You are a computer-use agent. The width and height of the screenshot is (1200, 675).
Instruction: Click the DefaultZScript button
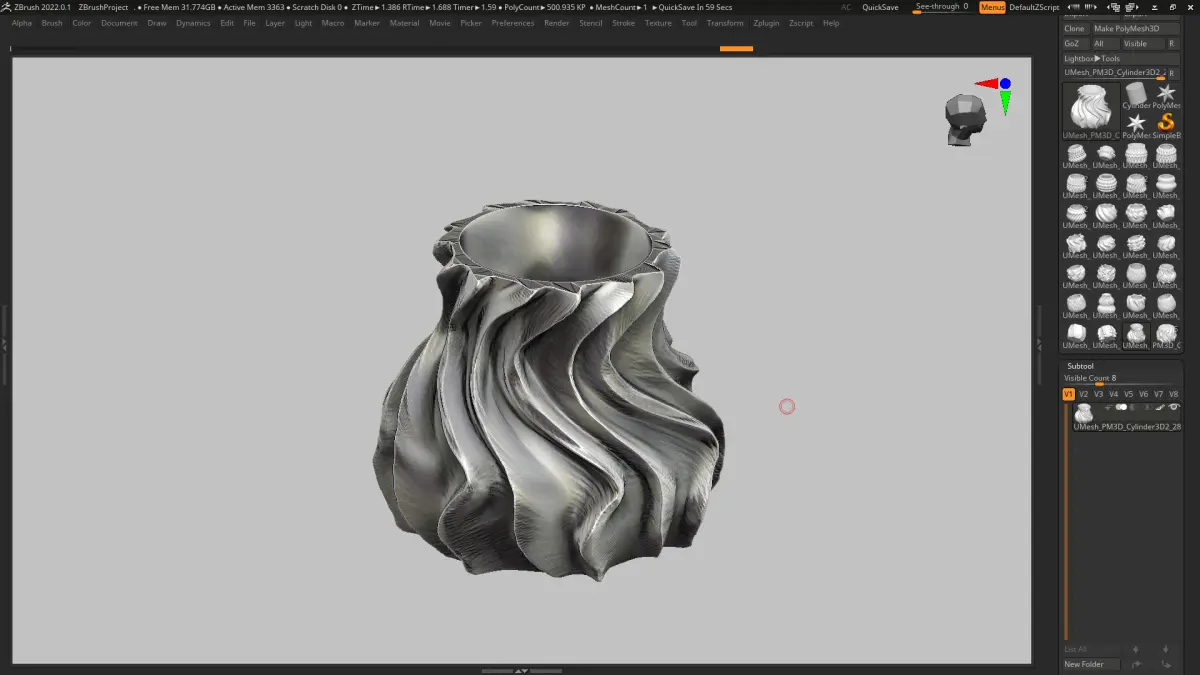1034,7
